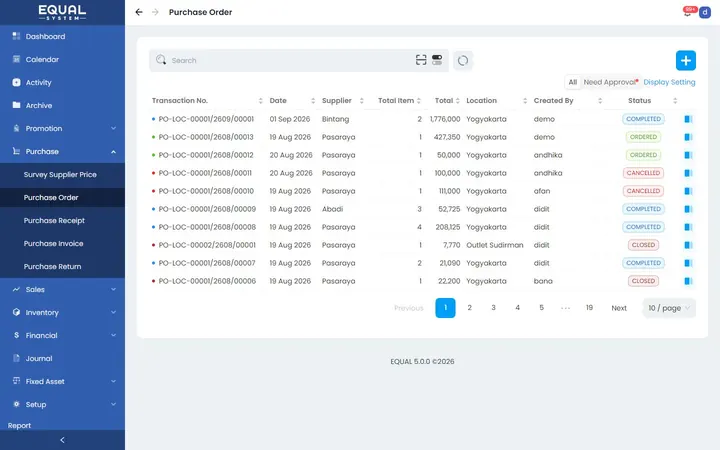The width and height of the screenshot is (720, 450).
Task: Open the detail icon for PO-LOC-00001/2609/00001
Action: (x=688, y=119)
